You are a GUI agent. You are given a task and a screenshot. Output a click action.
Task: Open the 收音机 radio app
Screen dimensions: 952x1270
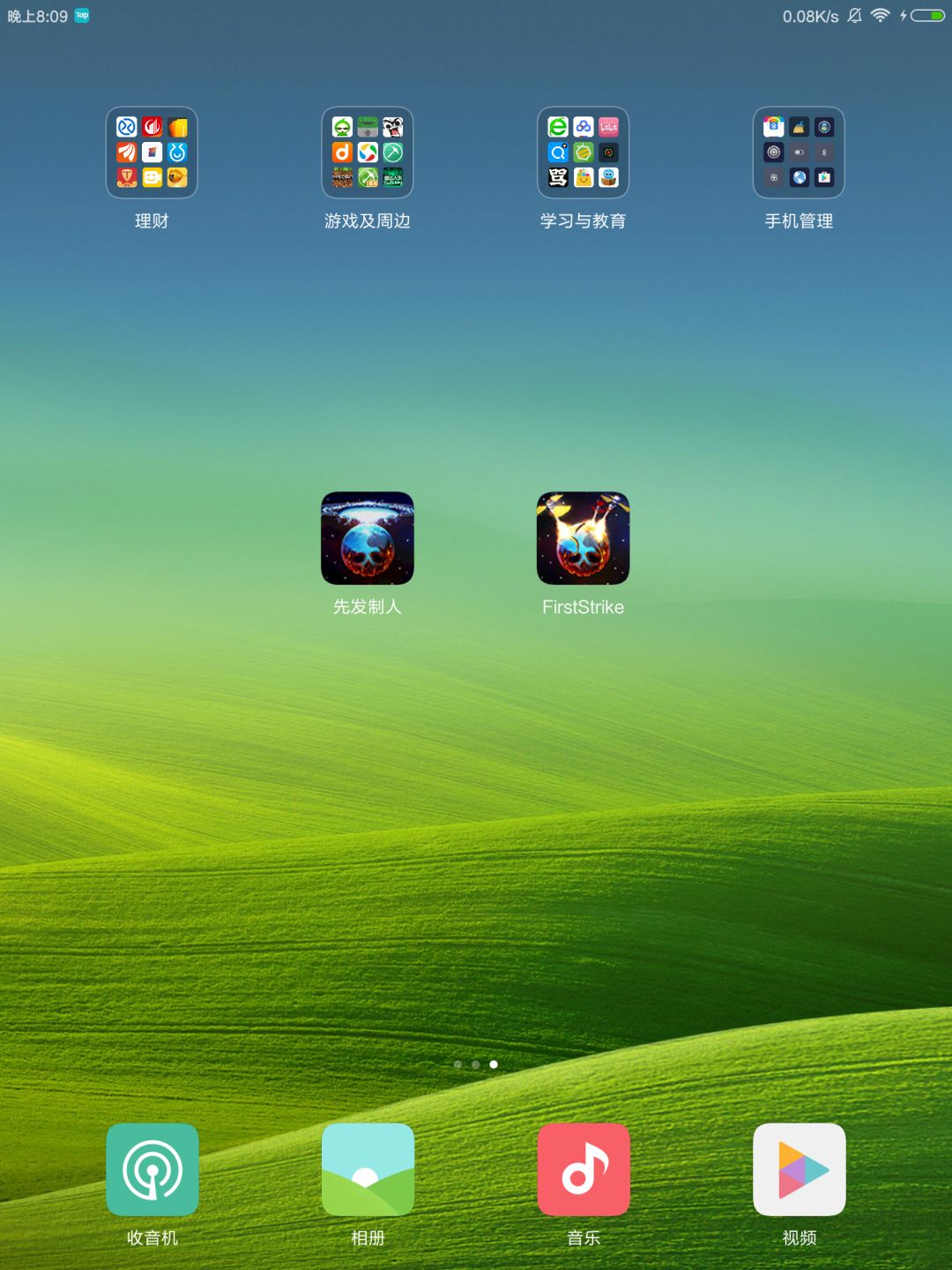click(152, 1169)
